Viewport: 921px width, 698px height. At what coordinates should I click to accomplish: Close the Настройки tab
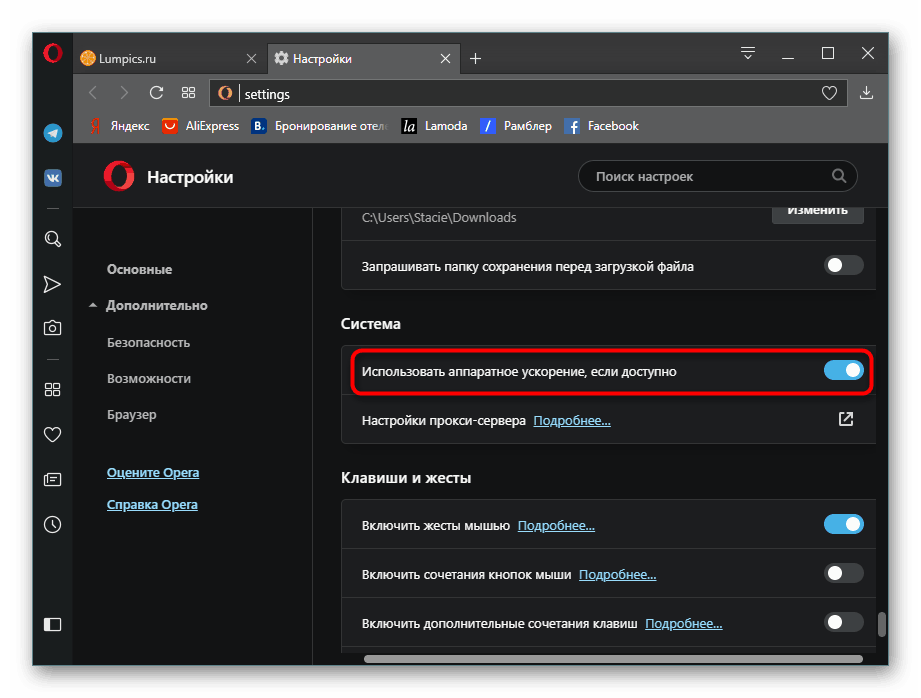pyautogui.click(x=445, y=59)
